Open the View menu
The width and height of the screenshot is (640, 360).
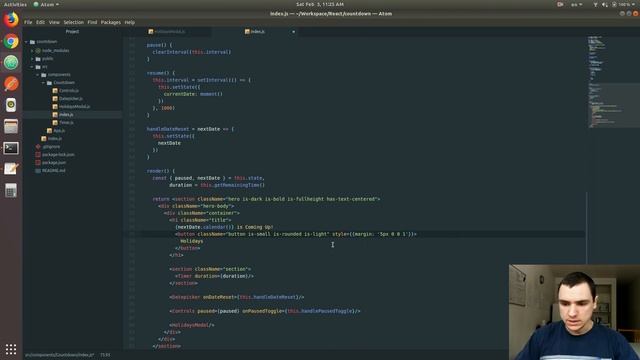click(x=54, y=22)
